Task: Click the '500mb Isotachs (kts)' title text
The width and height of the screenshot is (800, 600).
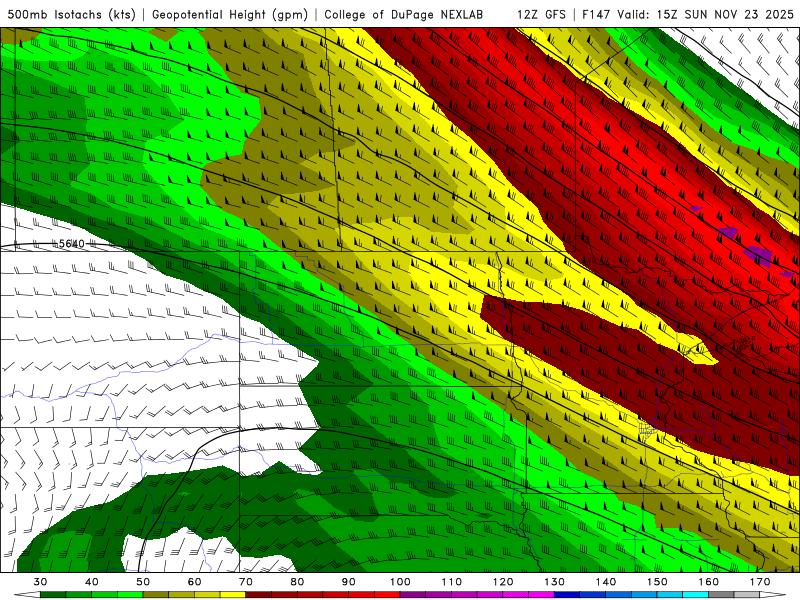Action: pyautogui.click(x=71, y=14)
